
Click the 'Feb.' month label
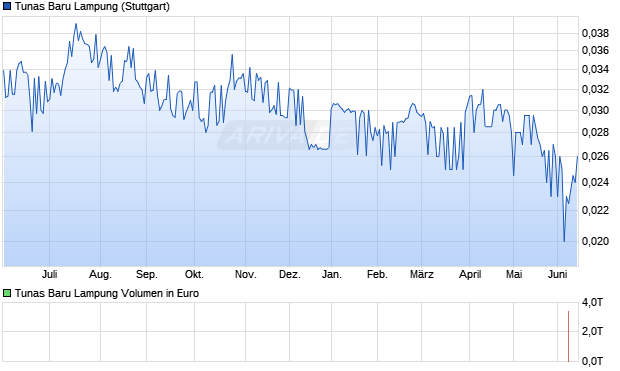pyautogui.click(x=377, y=274)
